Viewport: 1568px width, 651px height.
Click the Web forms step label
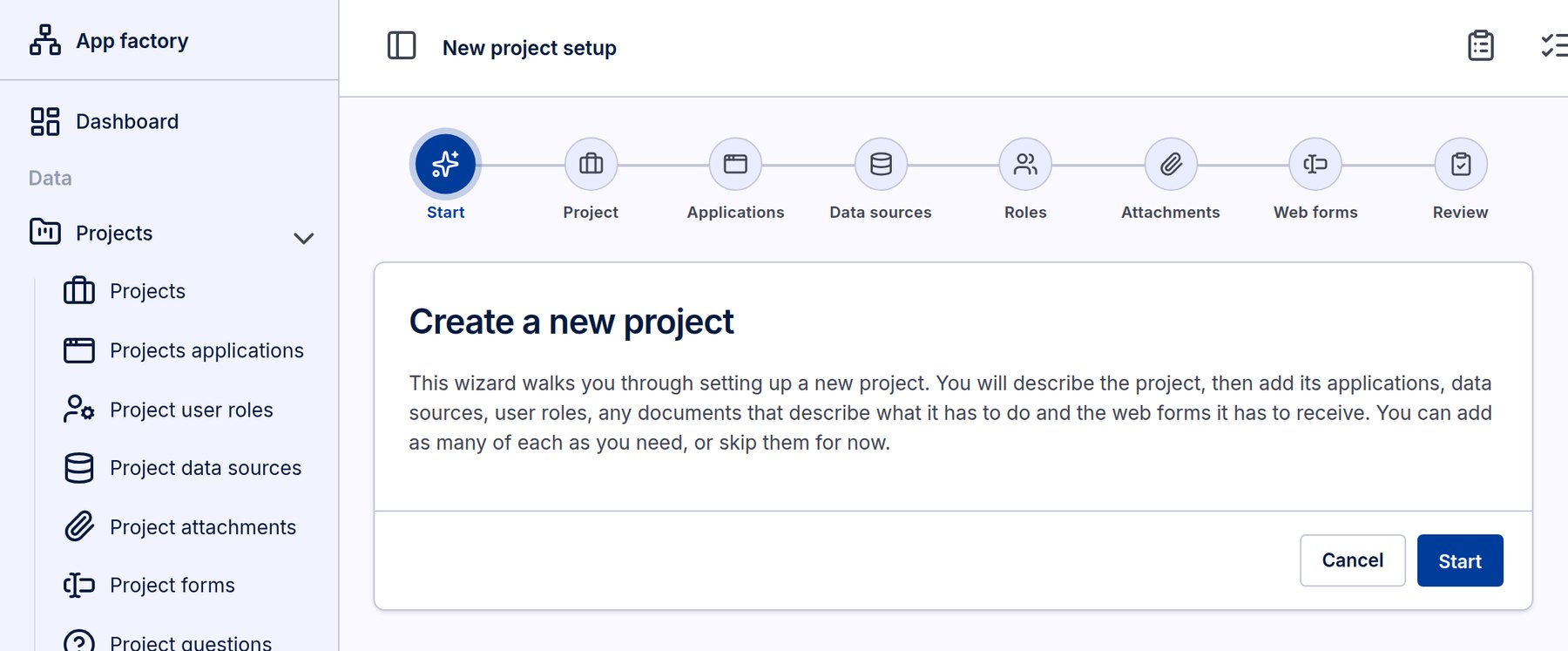point(1315,212)
